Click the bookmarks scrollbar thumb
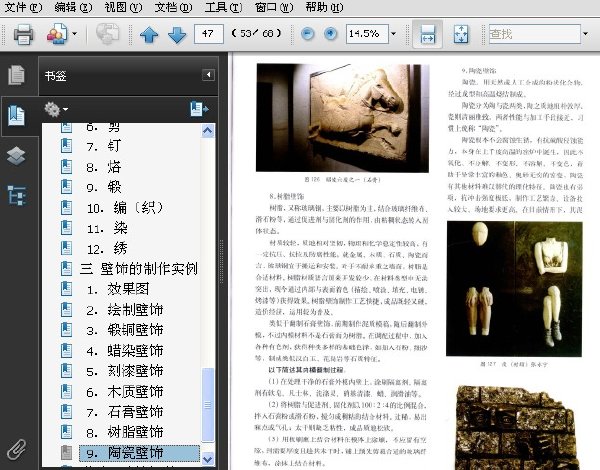 208,405
